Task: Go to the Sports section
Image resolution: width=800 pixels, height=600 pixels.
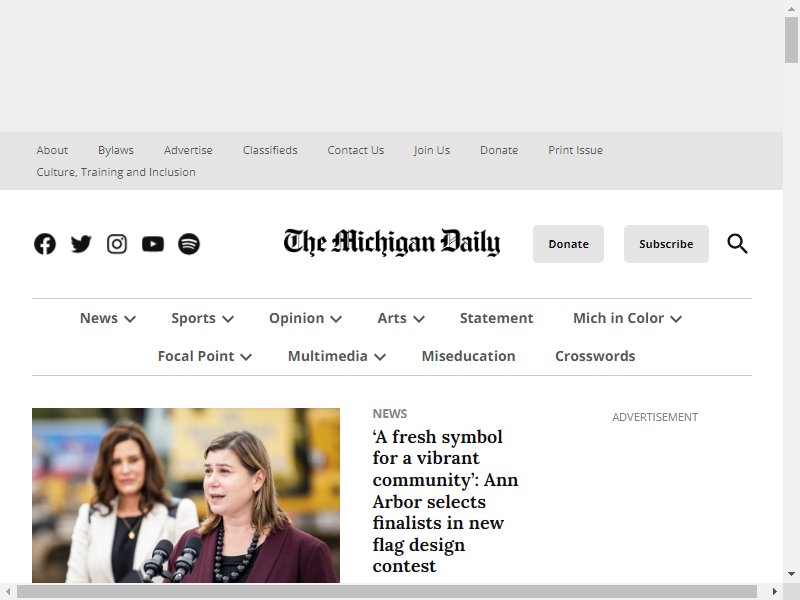Action: click(193, 318)
